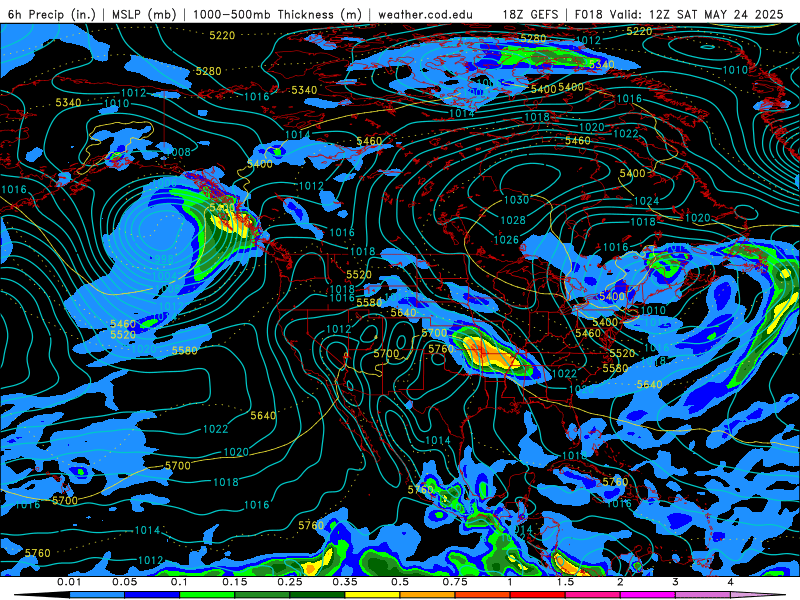Click the black left arrow of the color bar

tap(42, 595)
